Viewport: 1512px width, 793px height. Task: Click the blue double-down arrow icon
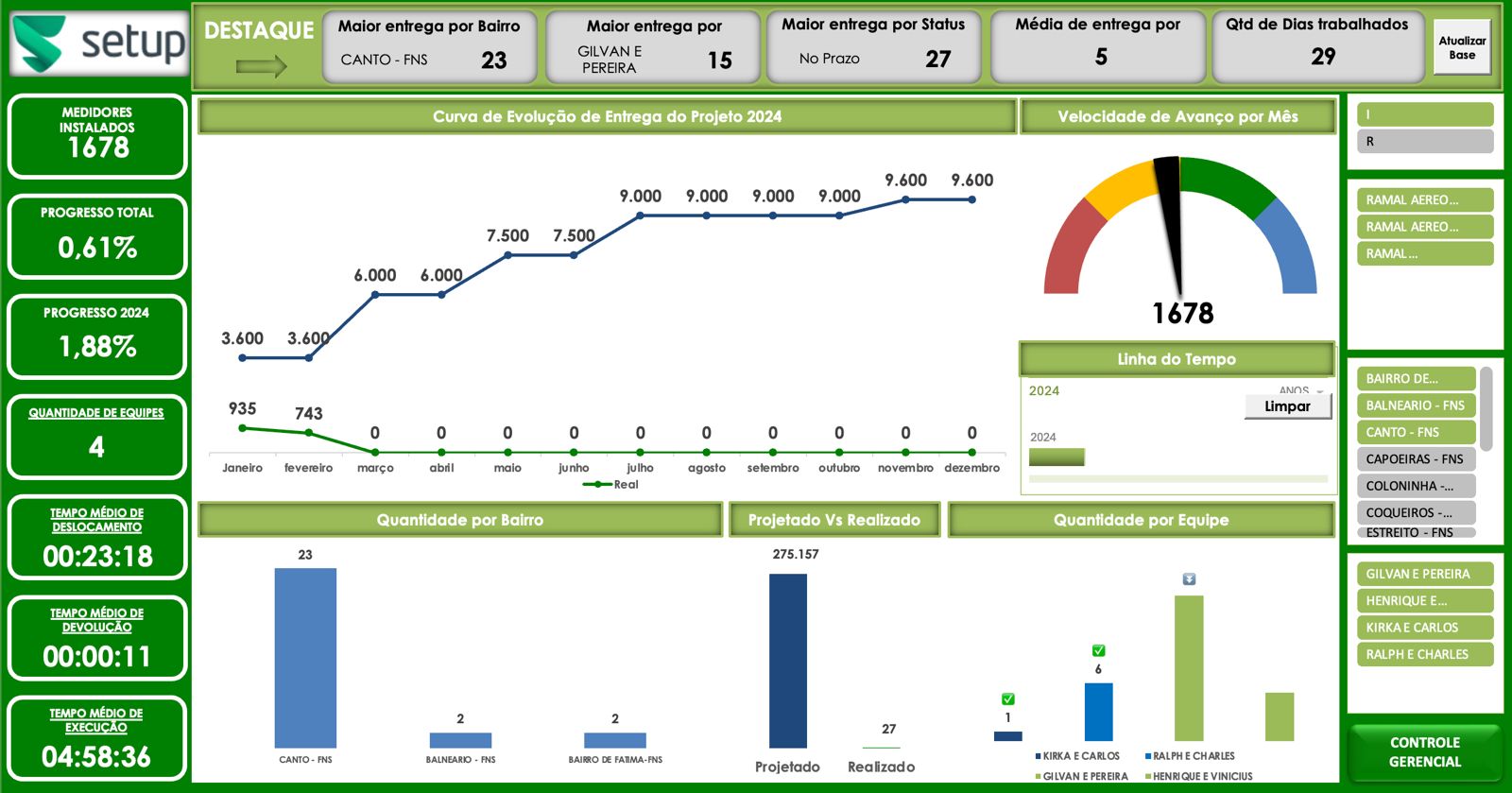pos(1189,578)
